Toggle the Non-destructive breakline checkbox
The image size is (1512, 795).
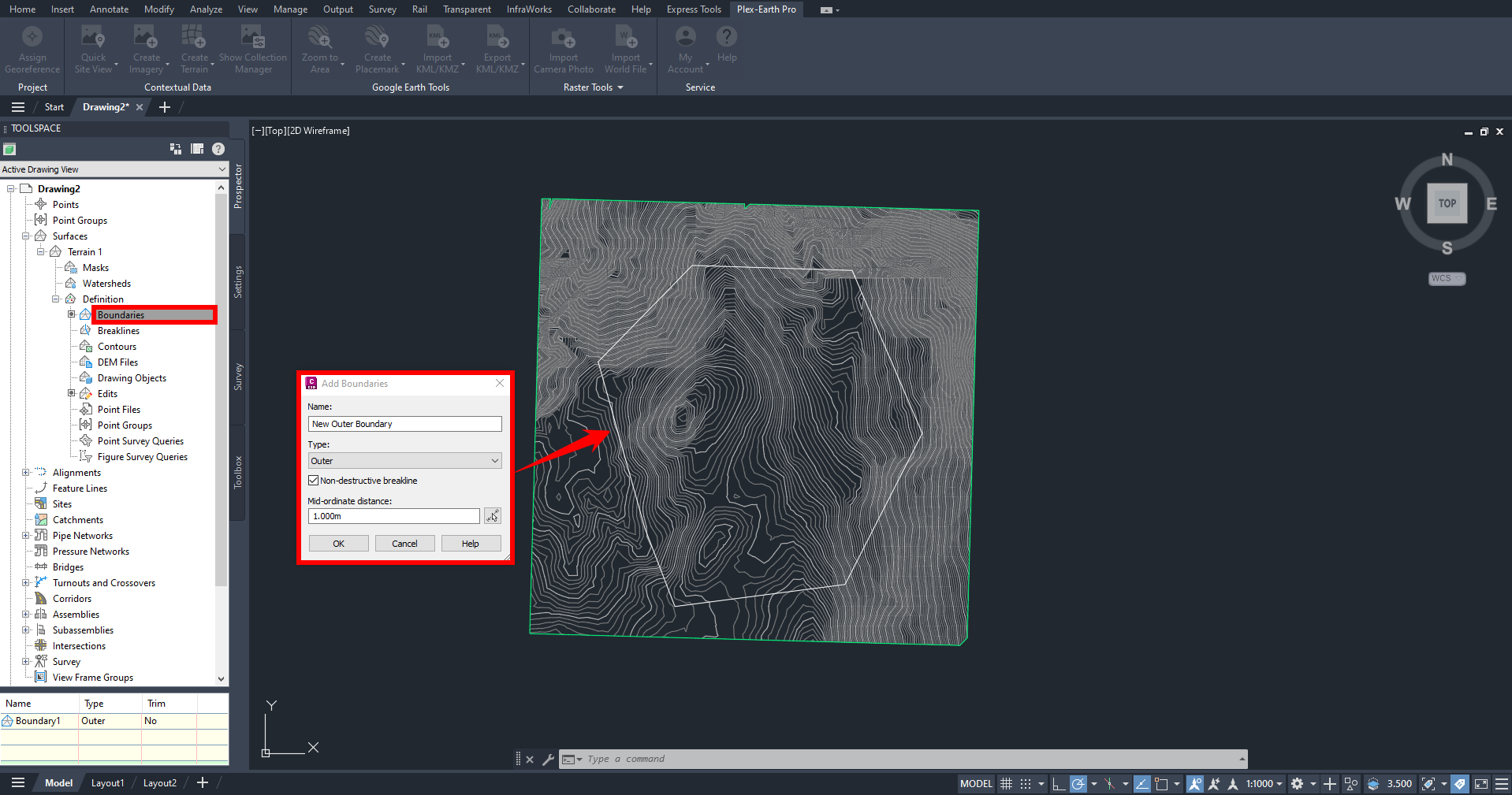pos(314,481)
